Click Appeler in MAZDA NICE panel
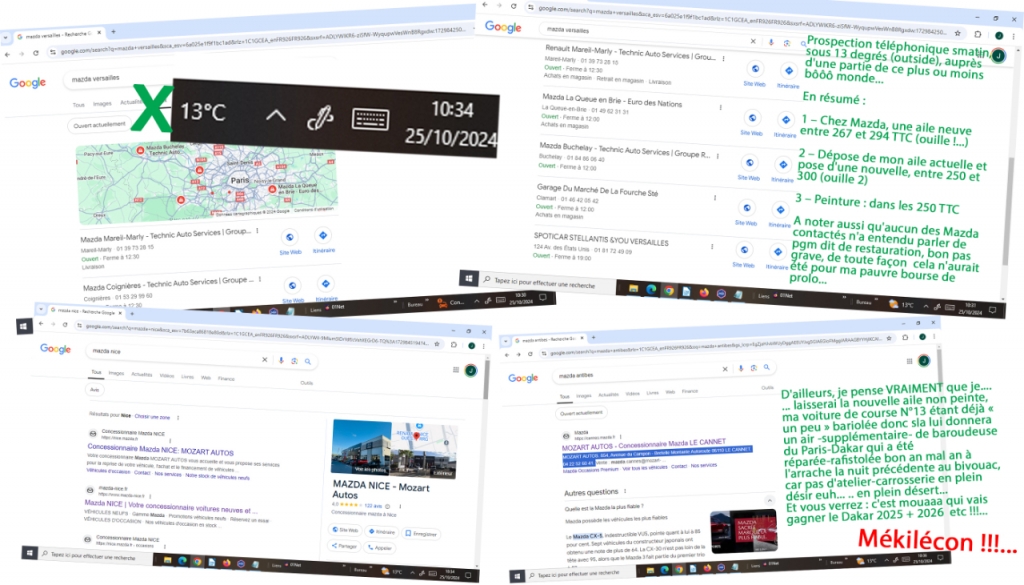 pyautogui.click(x=379, y=547)
